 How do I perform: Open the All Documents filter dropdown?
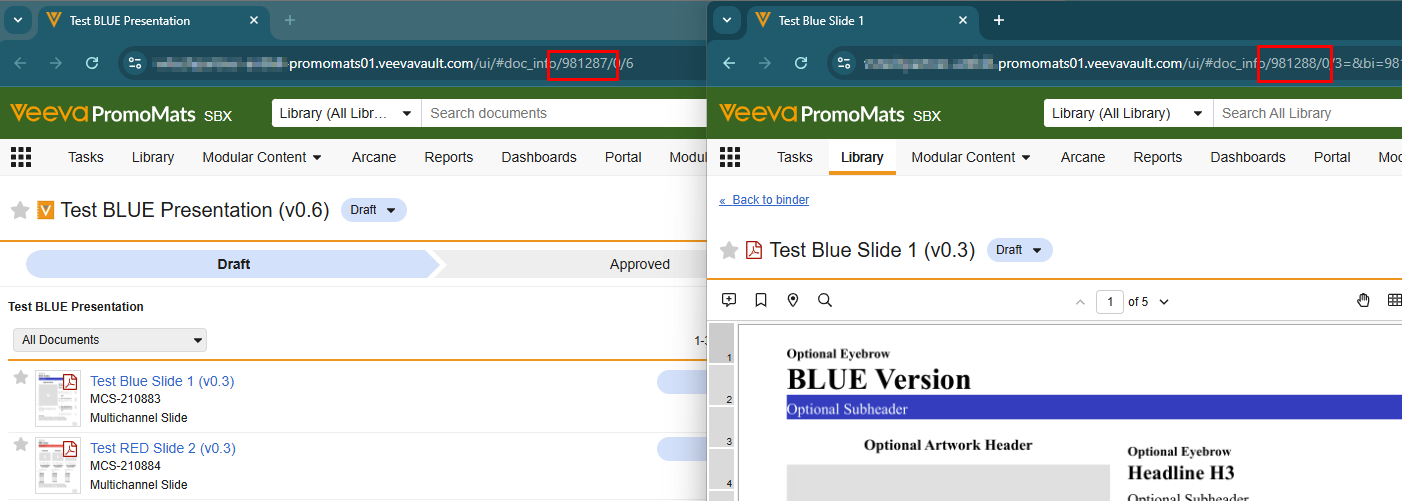(x=109, y=340)
